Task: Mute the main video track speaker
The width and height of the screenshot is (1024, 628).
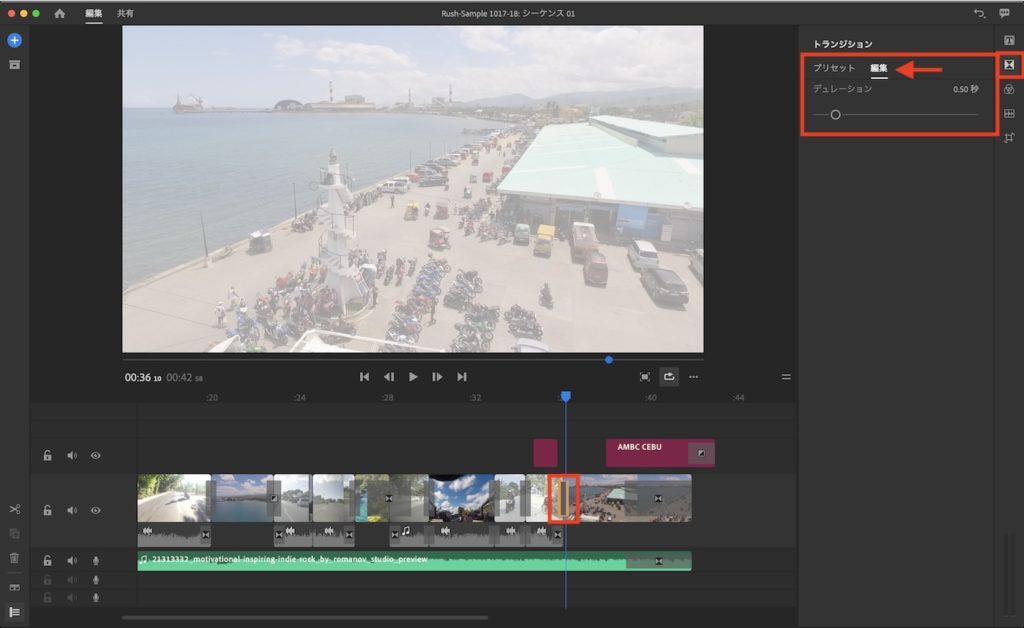Action: click(x=71, y=510)
